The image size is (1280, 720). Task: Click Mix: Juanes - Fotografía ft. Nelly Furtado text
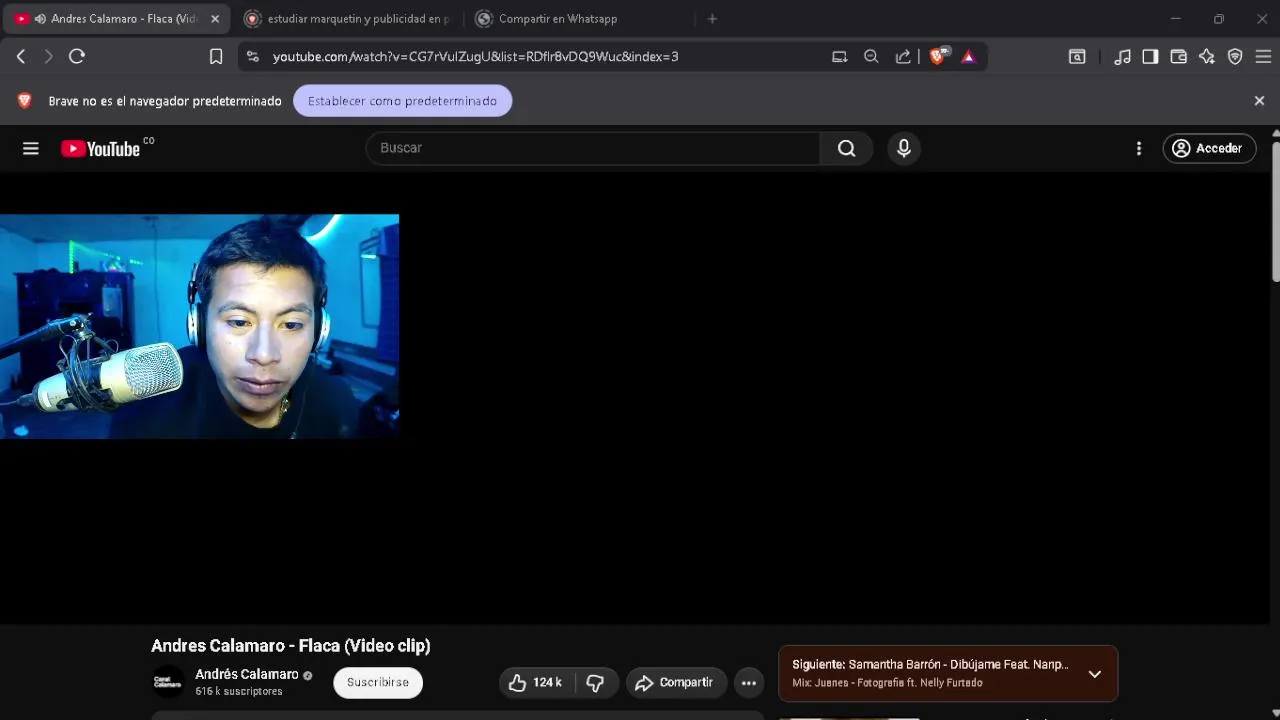pyautogui.click(x=887, y=683)
